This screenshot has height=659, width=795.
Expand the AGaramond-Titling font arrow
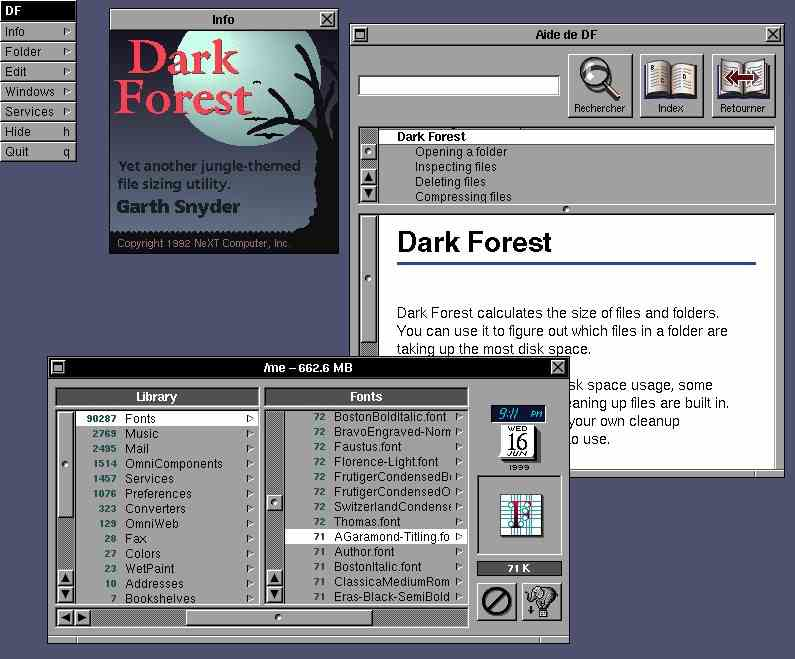tap(459, 536)
